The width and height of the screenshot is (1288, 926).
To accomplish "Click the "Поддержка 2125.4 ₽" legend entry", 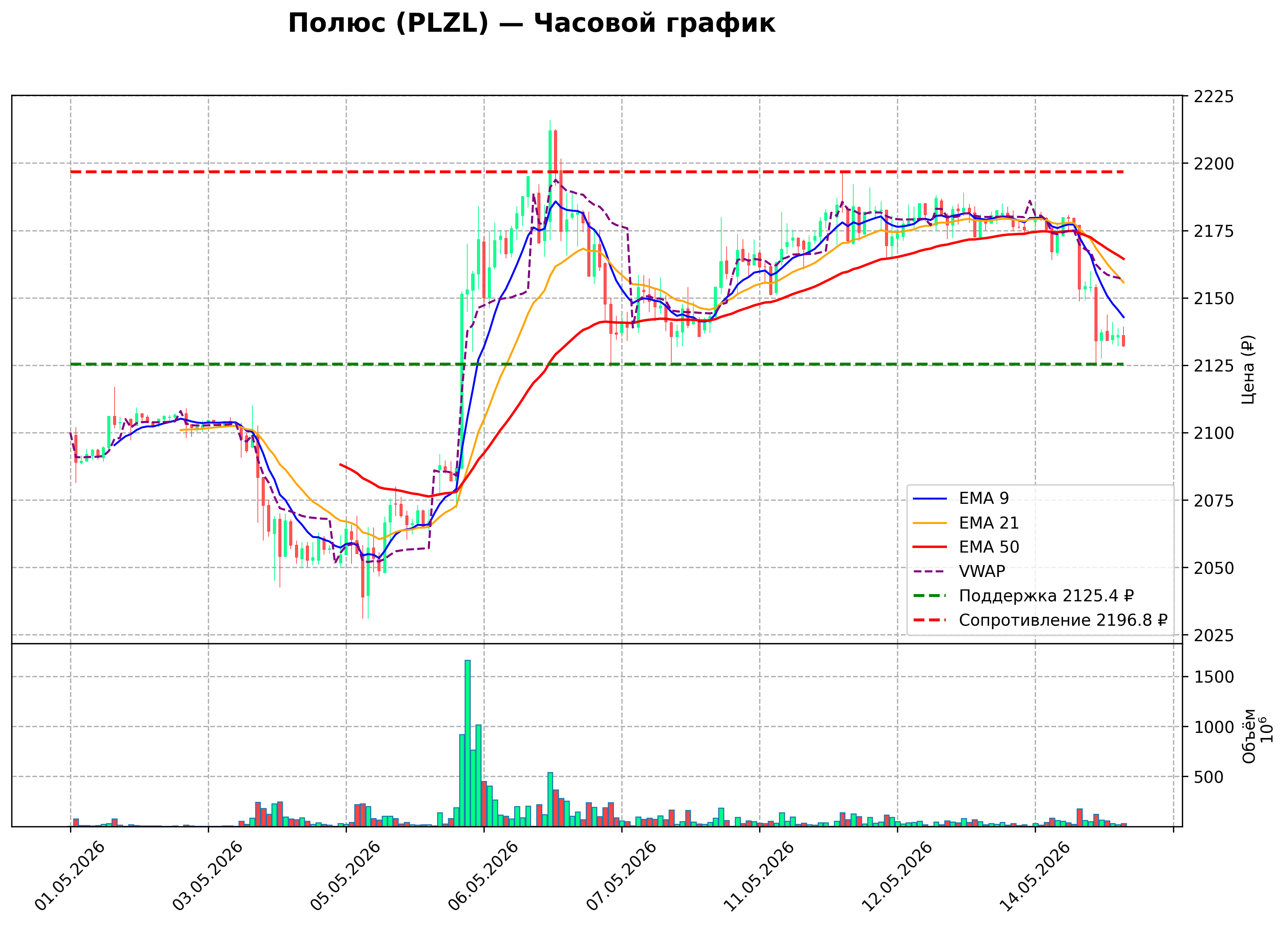I will (x=1047, y=596).
